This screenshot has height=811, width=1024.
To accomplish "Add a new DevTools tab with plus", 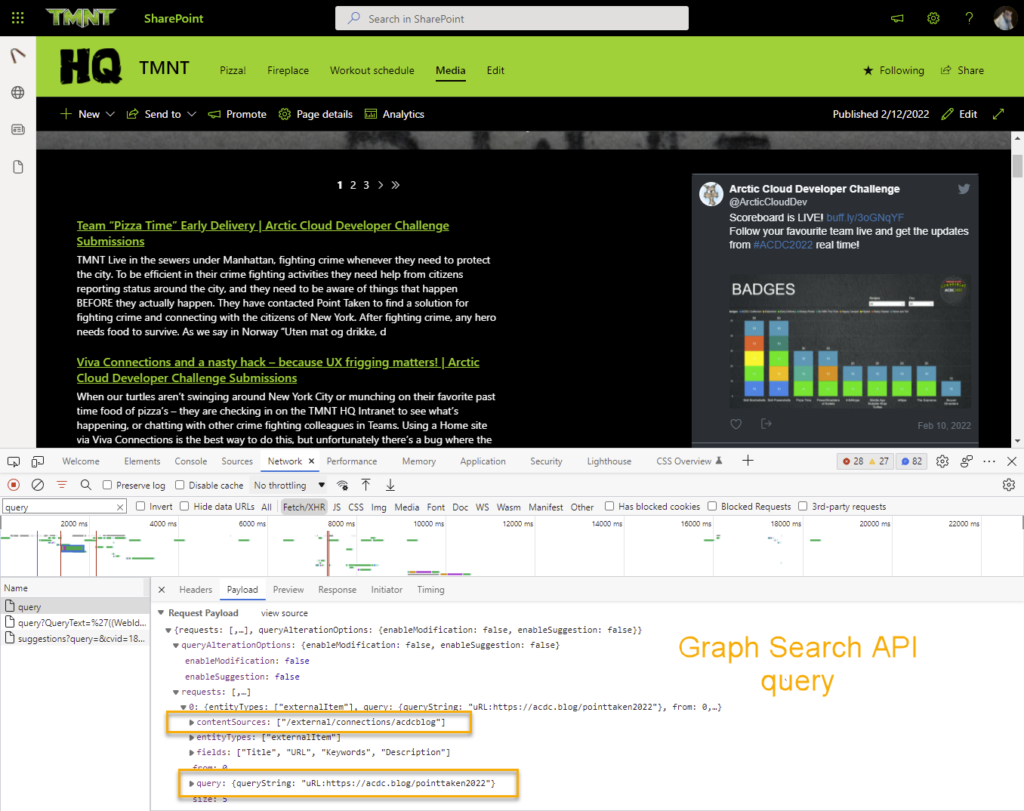I will point(748,461).
